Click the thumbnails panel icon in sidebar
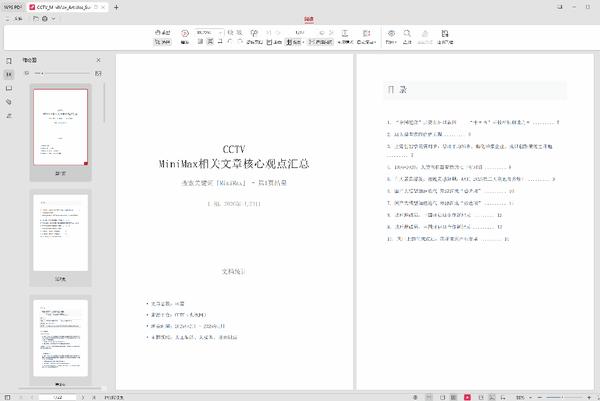Screen dimensions: 600x401 click(8, 75)
